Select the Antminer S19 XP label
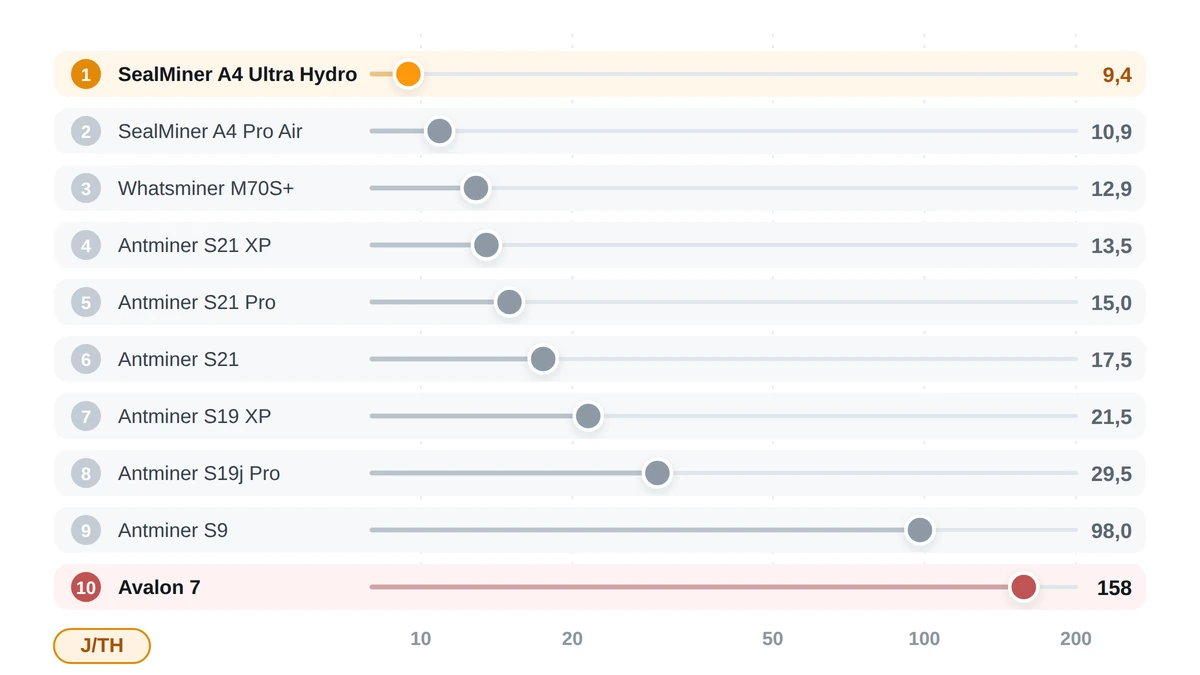1200x675 pixels. click(x=194, y=416)
